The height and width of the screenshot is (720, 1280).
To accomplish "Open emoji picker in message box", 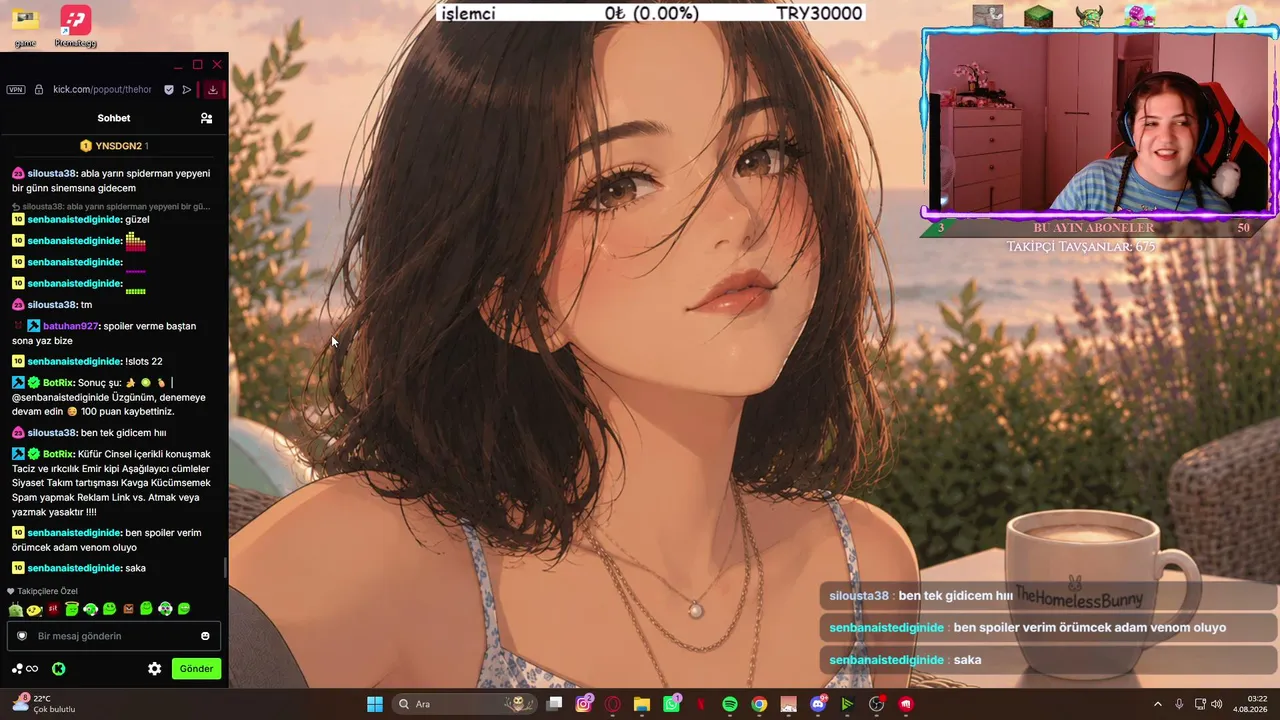I will [205, 636].
